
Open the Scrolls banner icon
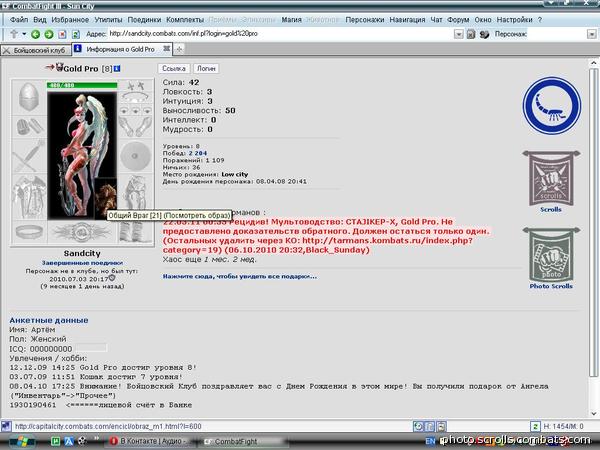[x=551, y=178]
